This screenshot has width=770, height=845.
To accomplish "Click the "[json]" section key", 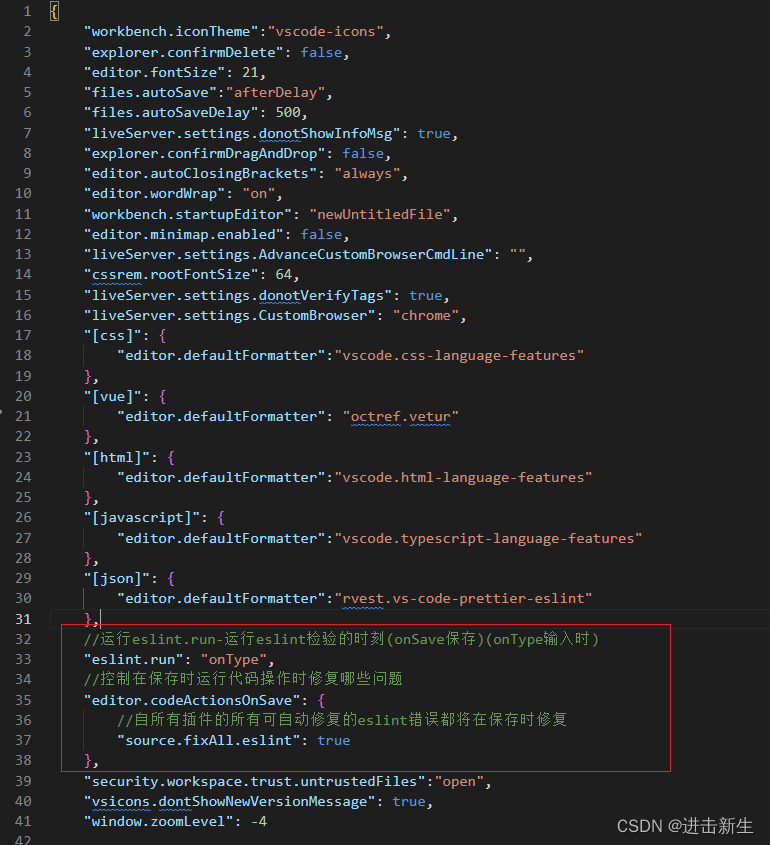I will coord(117,579).
